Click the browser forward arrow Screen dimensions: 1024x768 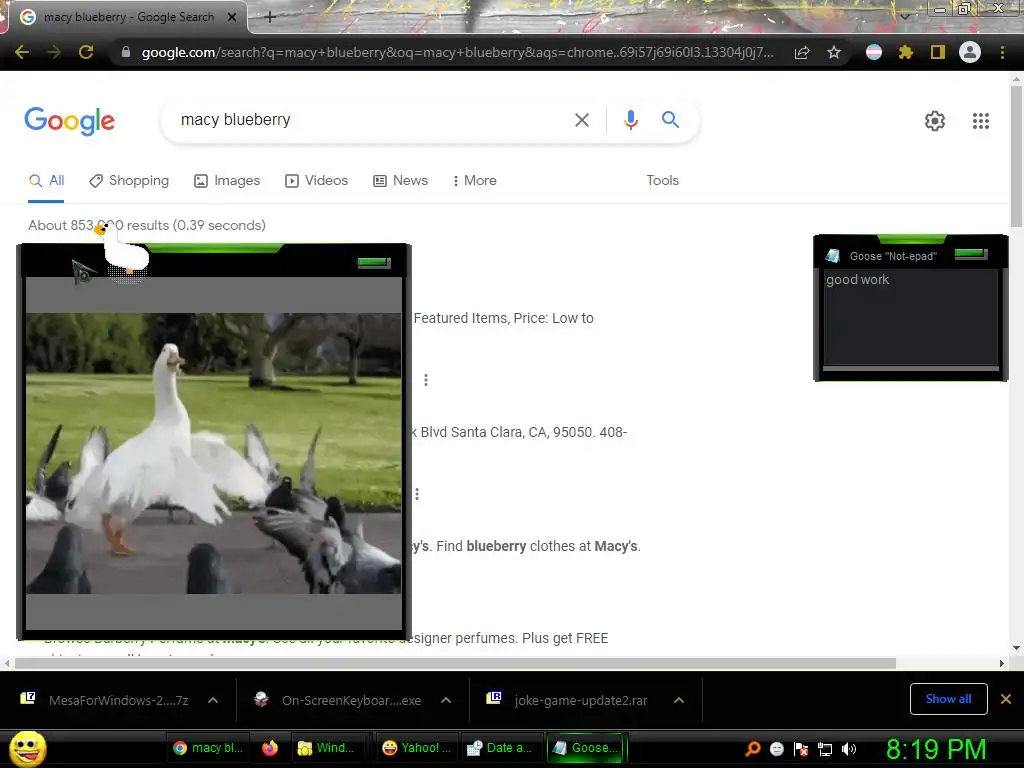(x=54, y=52)
